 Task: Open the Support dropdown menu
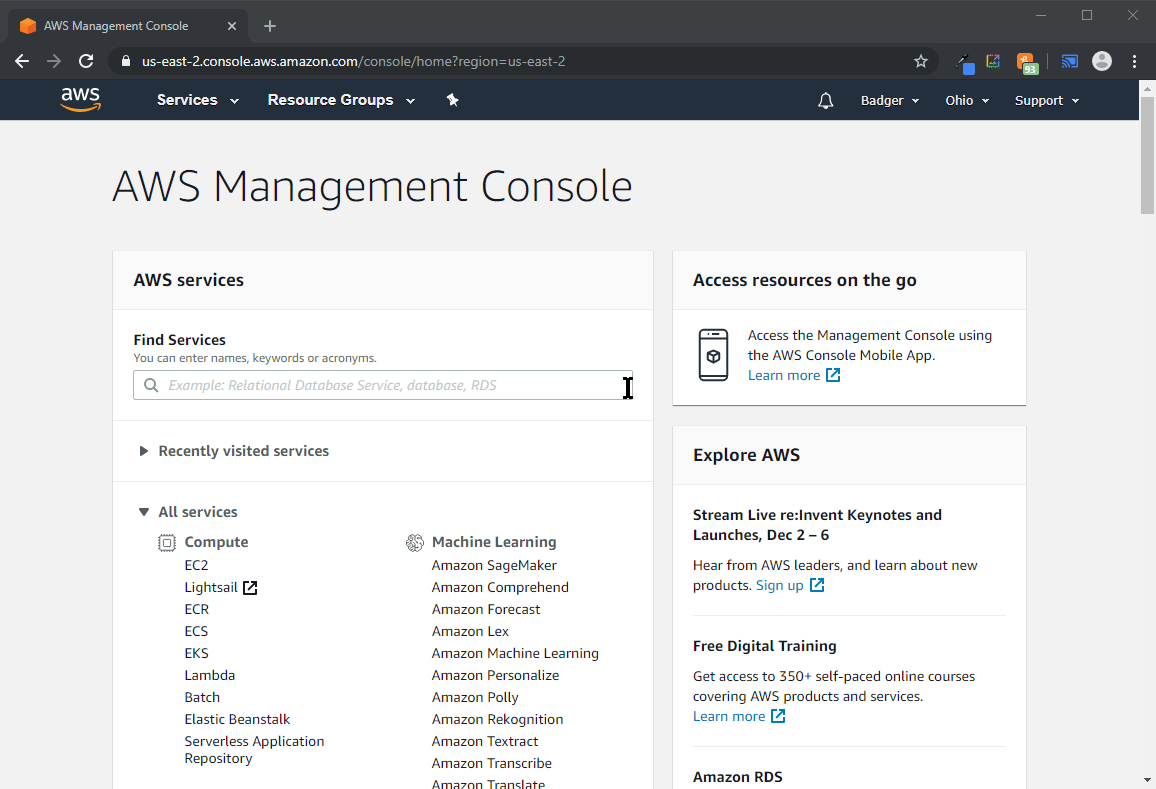click(x=1047, y=100)
